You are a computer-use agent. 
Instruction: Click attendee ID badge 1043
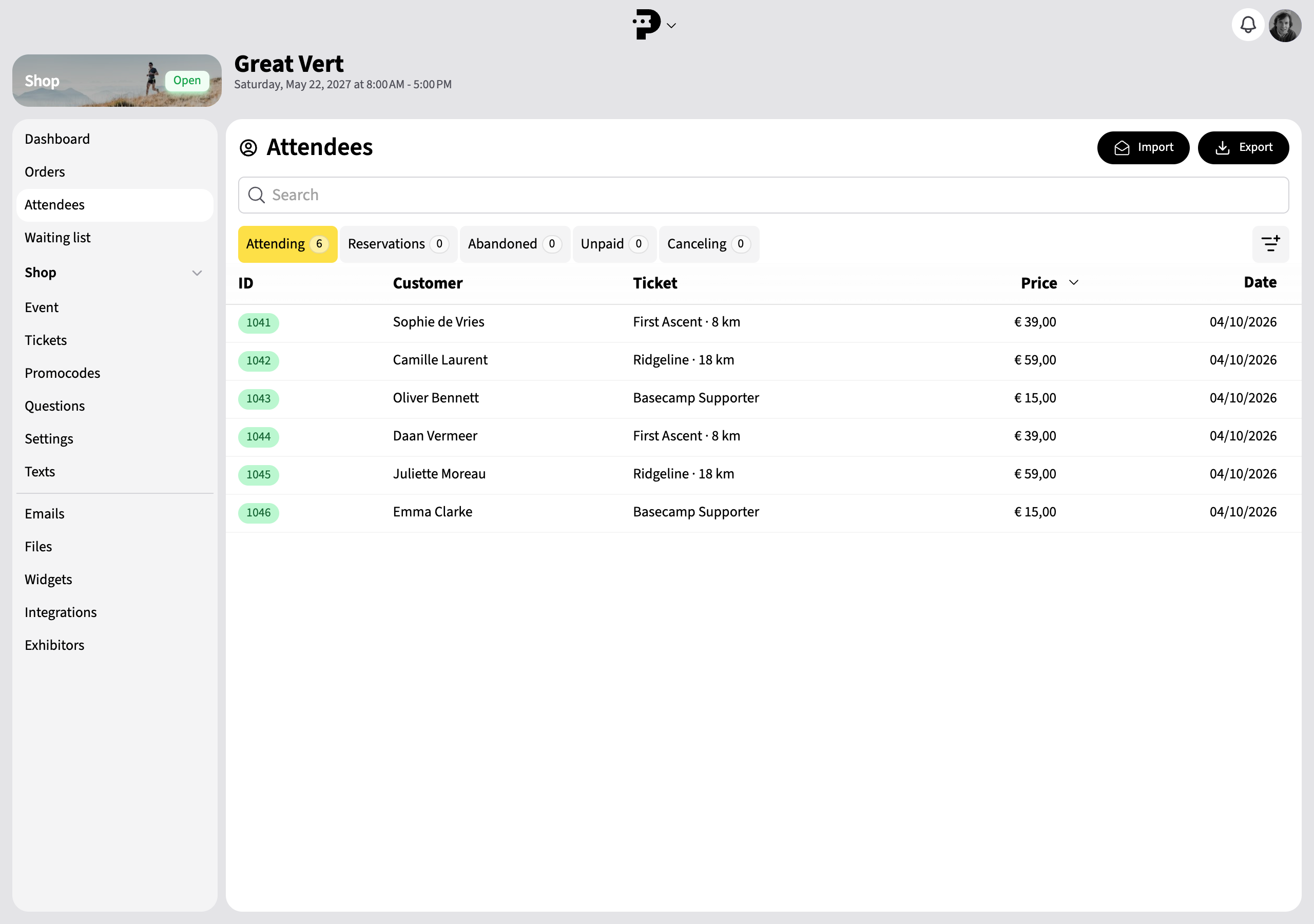[259, 399]
